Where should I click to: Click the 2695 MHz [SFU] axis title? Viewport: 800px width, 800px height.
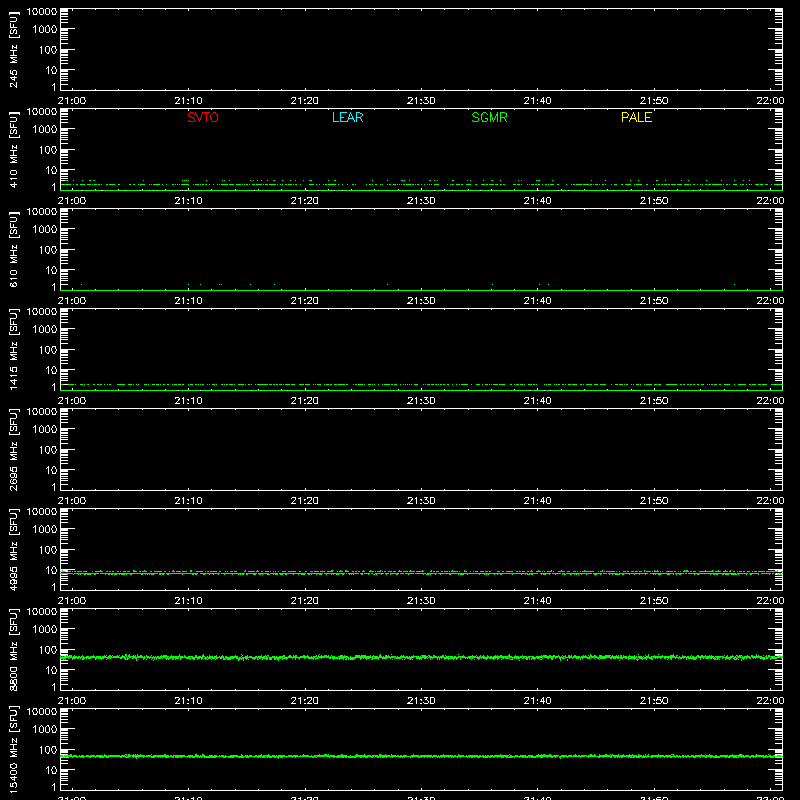14,449
